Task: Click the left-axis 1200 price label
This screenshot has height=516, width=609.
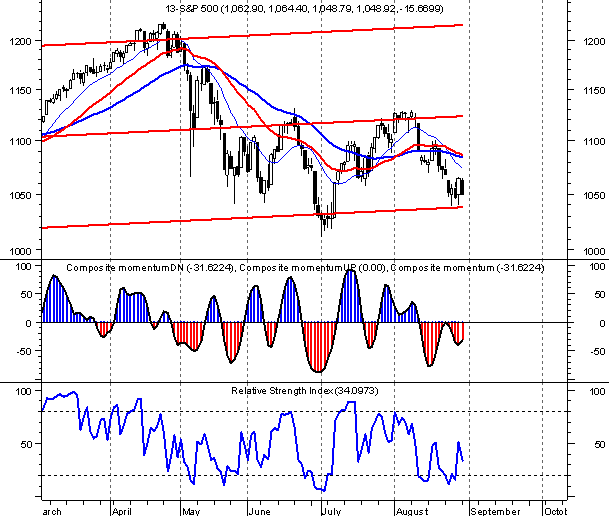Action: 20,41
